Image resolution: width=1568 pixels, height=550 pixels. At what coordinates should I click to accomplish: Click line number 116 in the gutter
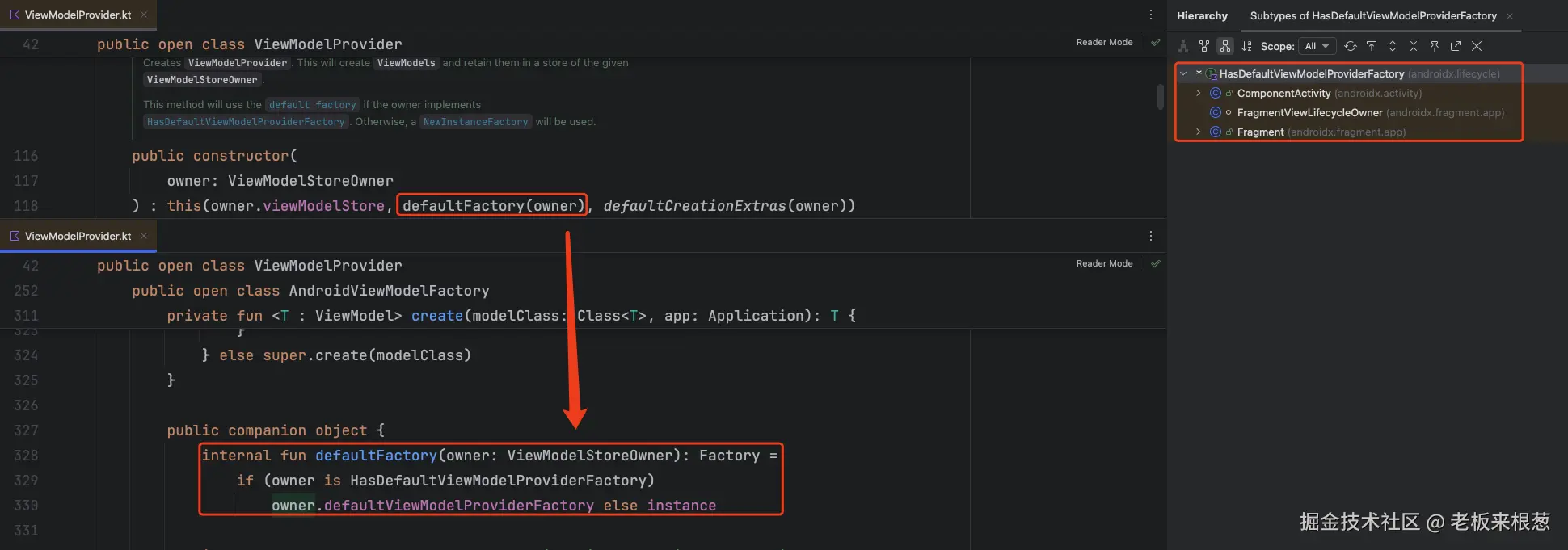pos(26,156)
